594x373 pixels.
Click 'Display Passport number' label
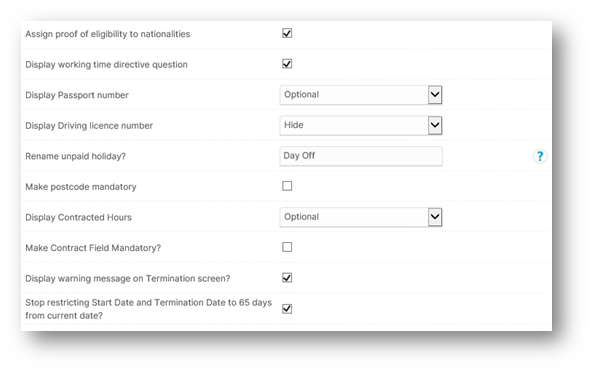click(77, 95)
